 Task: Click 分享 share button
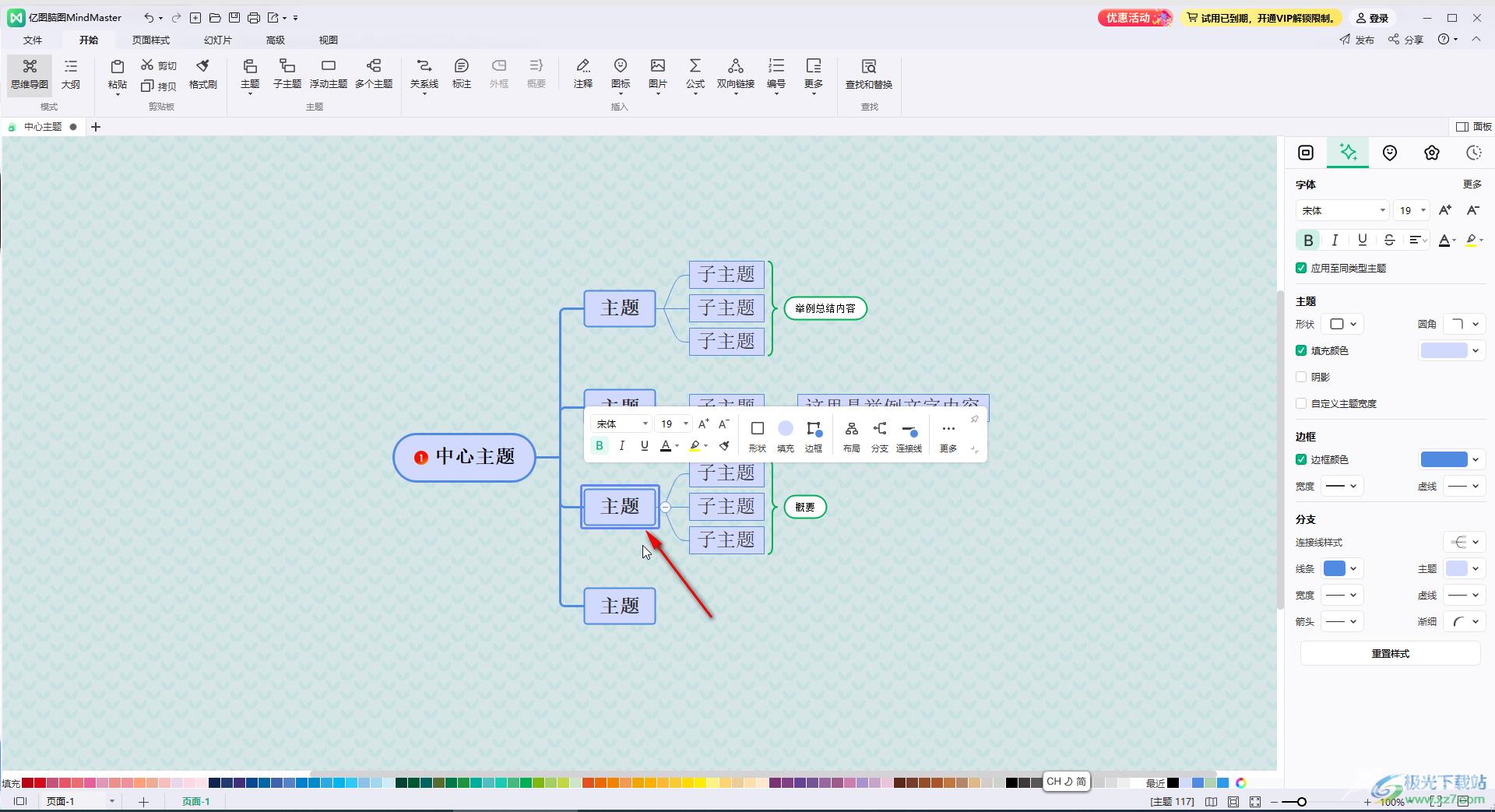point(1405,39)
